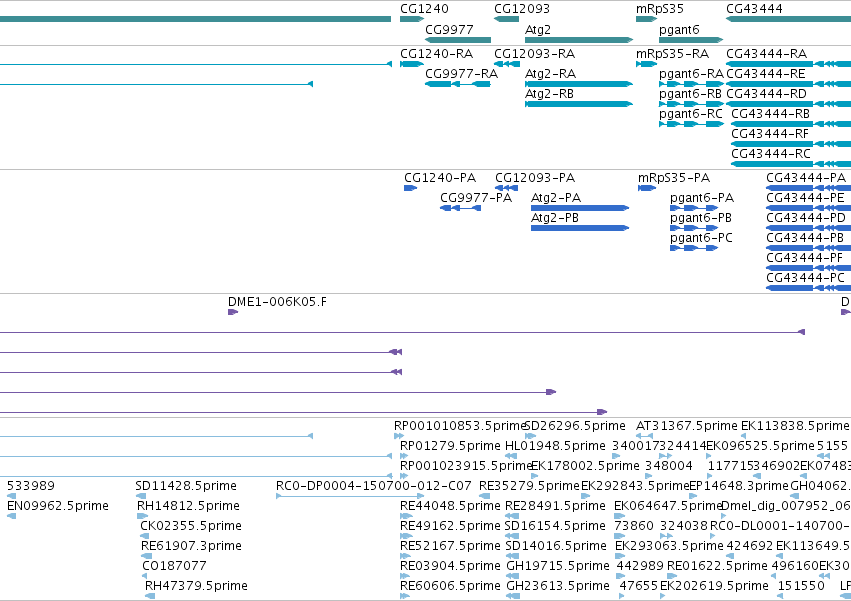
Task: Select transcript CG43444-RF
Action: click(x=791, y=144)
